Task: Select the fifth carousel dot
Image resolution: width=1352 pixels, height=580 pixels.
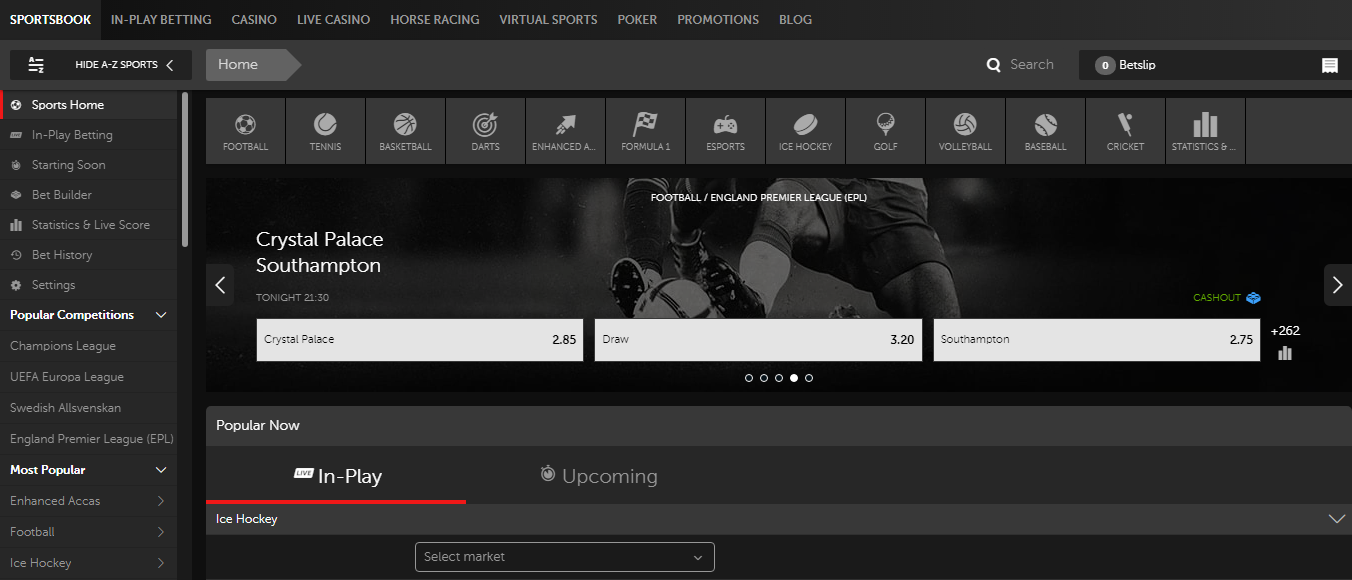Action: pyautogui.click(x=809, y=378)
